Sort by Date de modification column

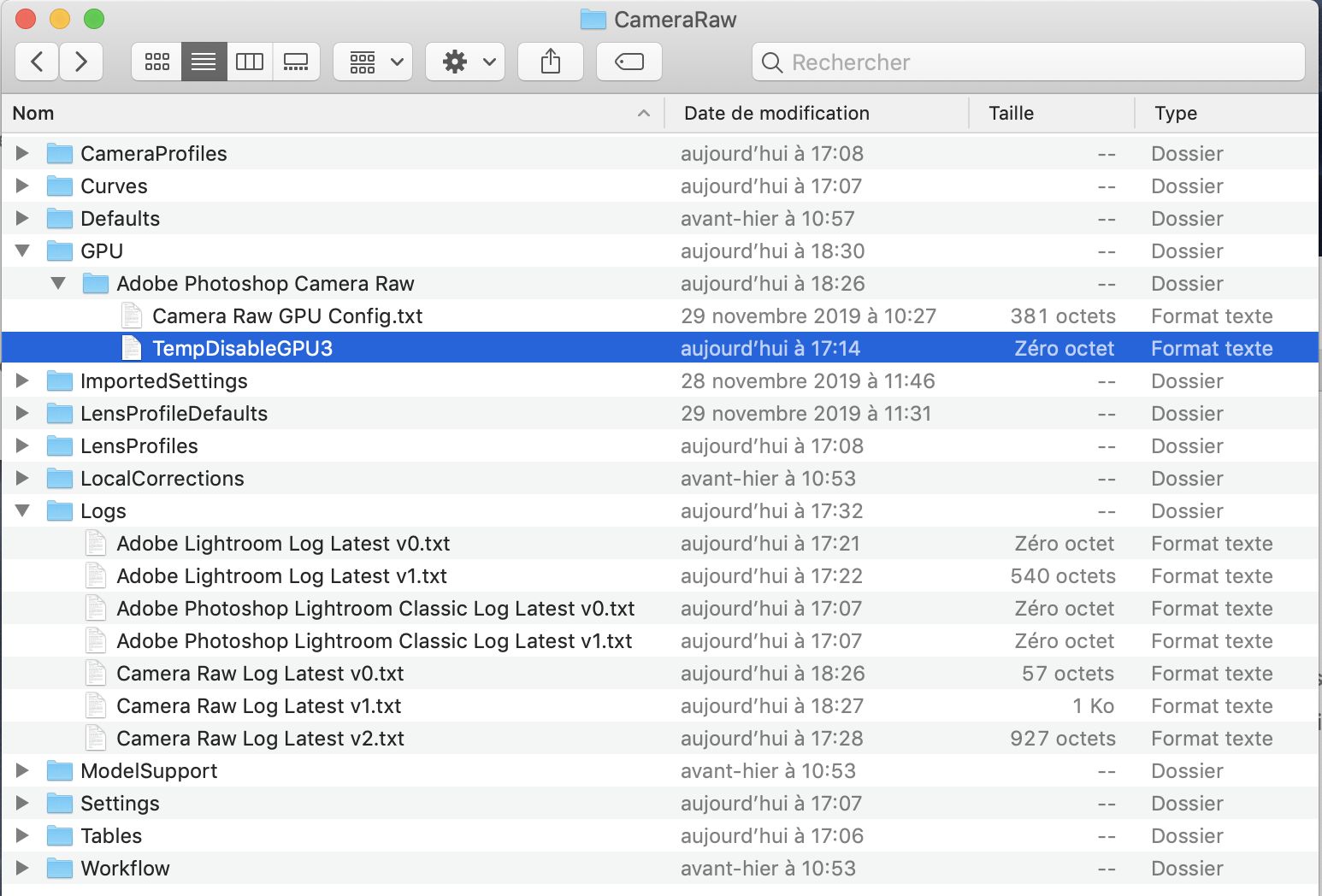coord(817,113)
